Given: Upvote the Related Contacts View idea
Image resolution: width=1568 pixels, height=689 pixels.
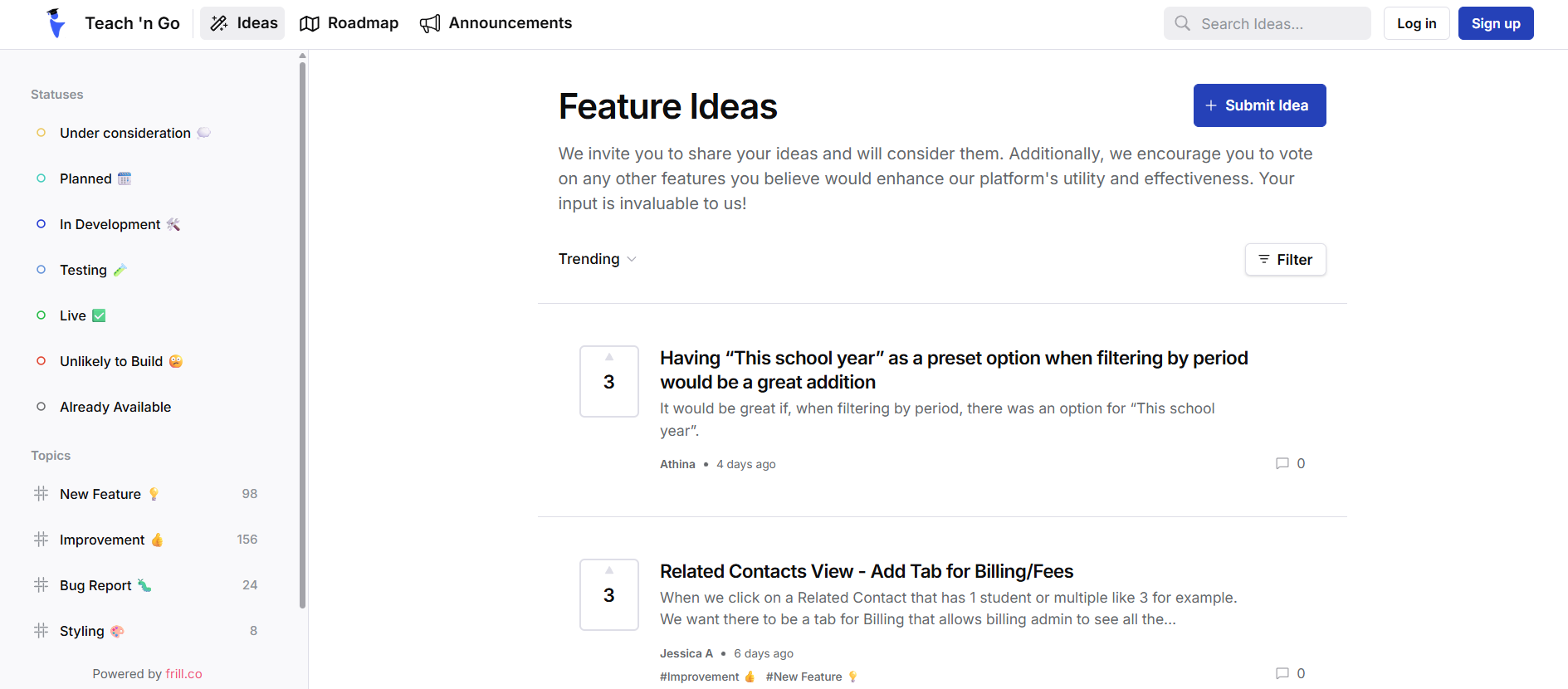Looking at the screenshot, I should tap(609, 594).
